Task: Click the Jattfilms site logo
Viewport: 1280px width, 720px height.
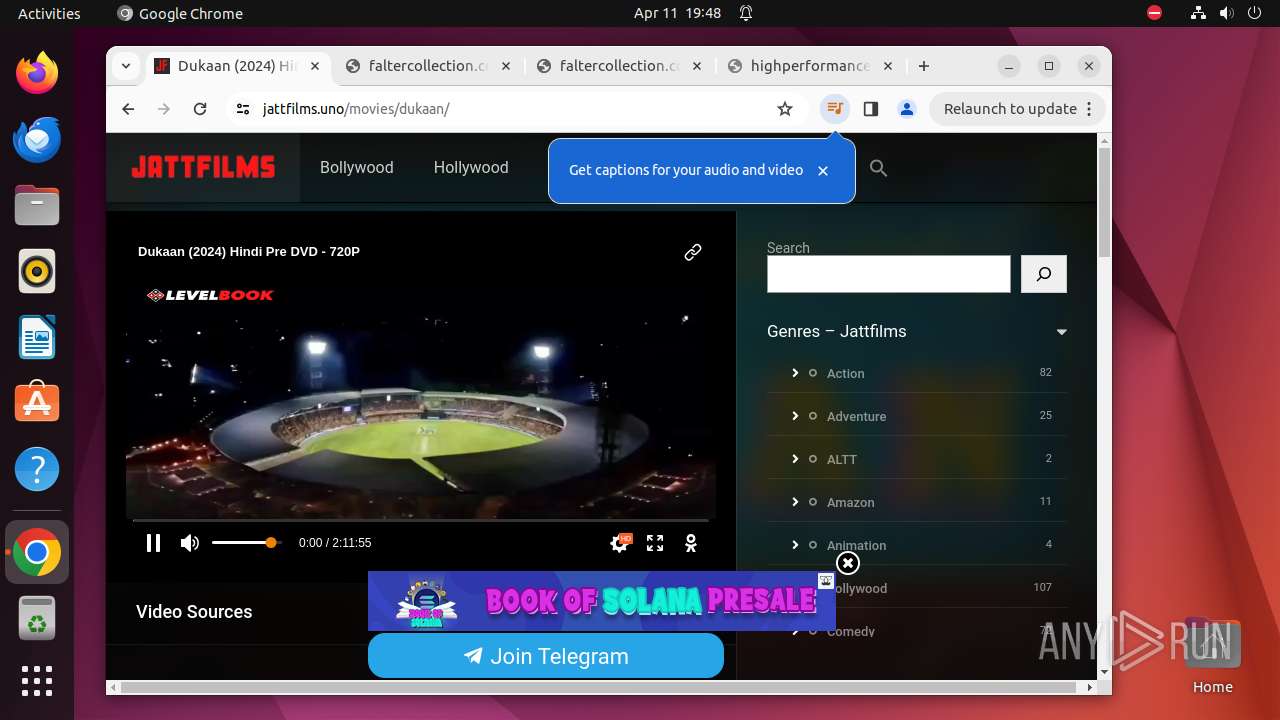Action: tap(203, 168)
